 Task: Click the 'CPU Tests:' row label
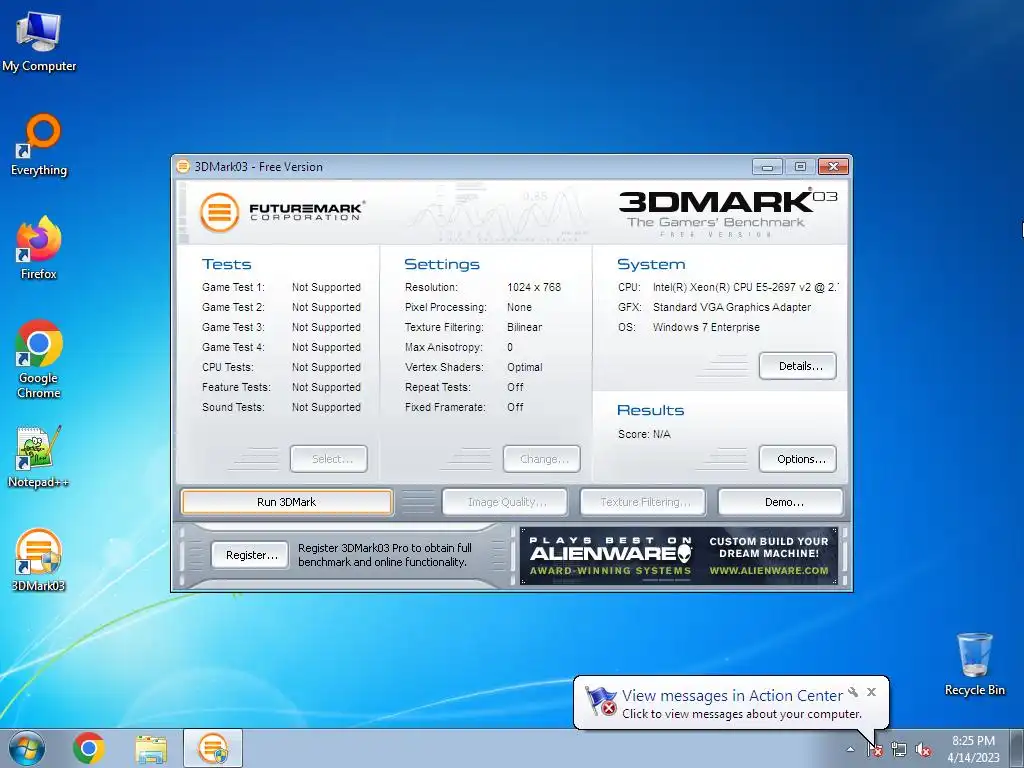[x=228, y=367]
